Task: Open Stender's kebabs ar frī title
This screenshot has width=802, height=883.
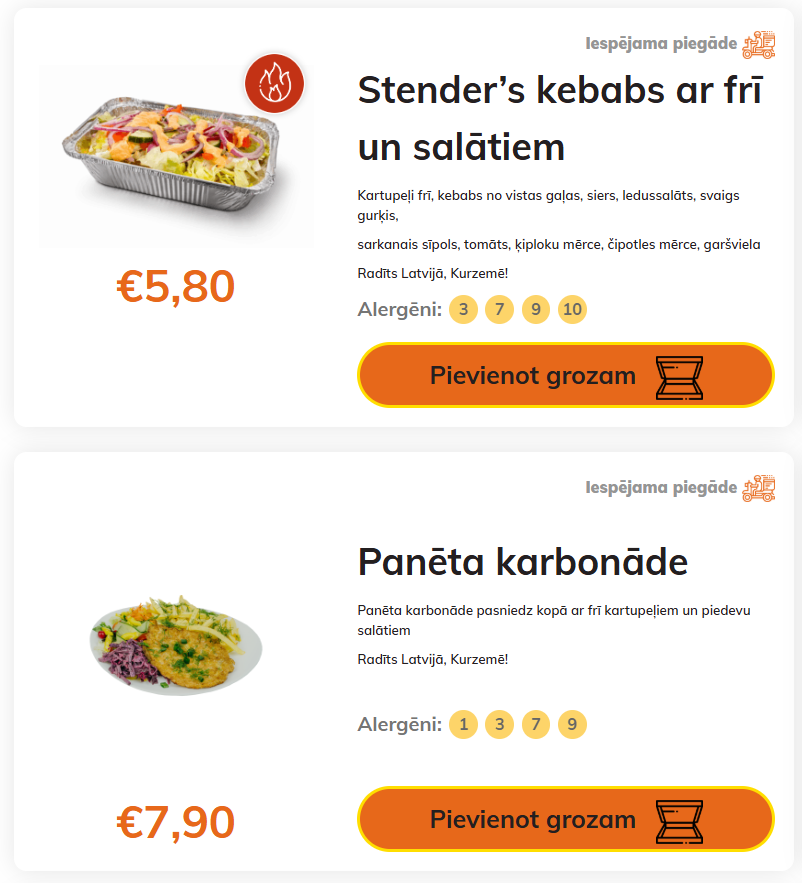Action: [560, 118]
